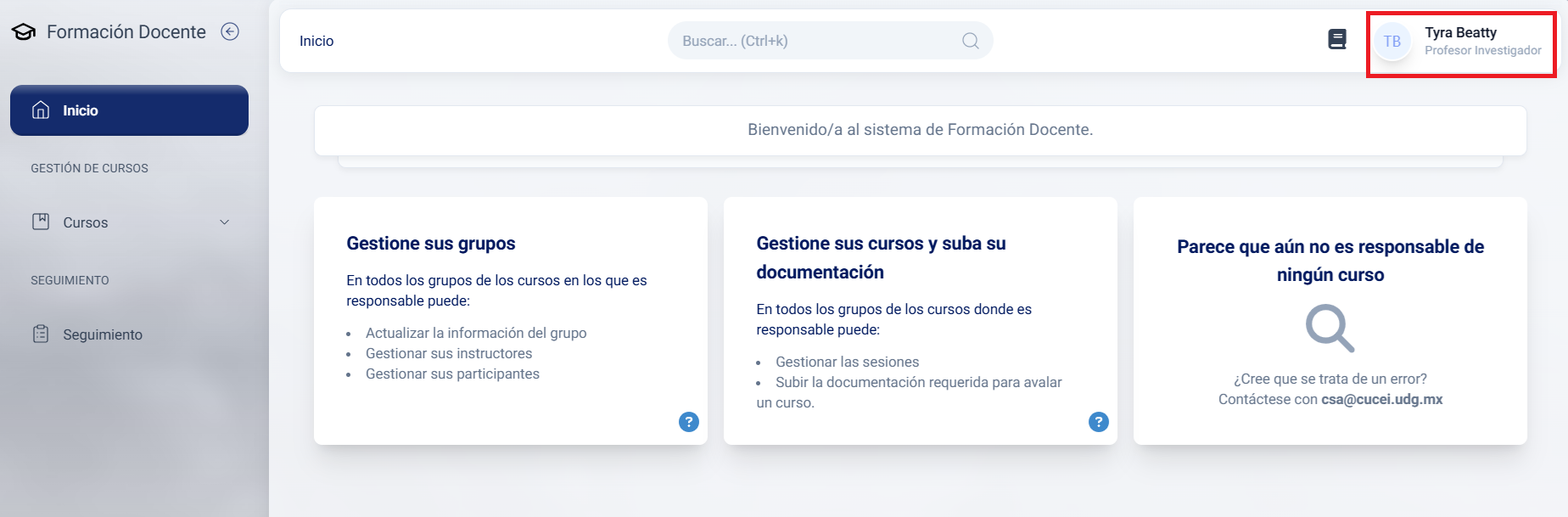
Task: Click the csa@cucei.udg.mx contact email
Action: click(1381, 399)
